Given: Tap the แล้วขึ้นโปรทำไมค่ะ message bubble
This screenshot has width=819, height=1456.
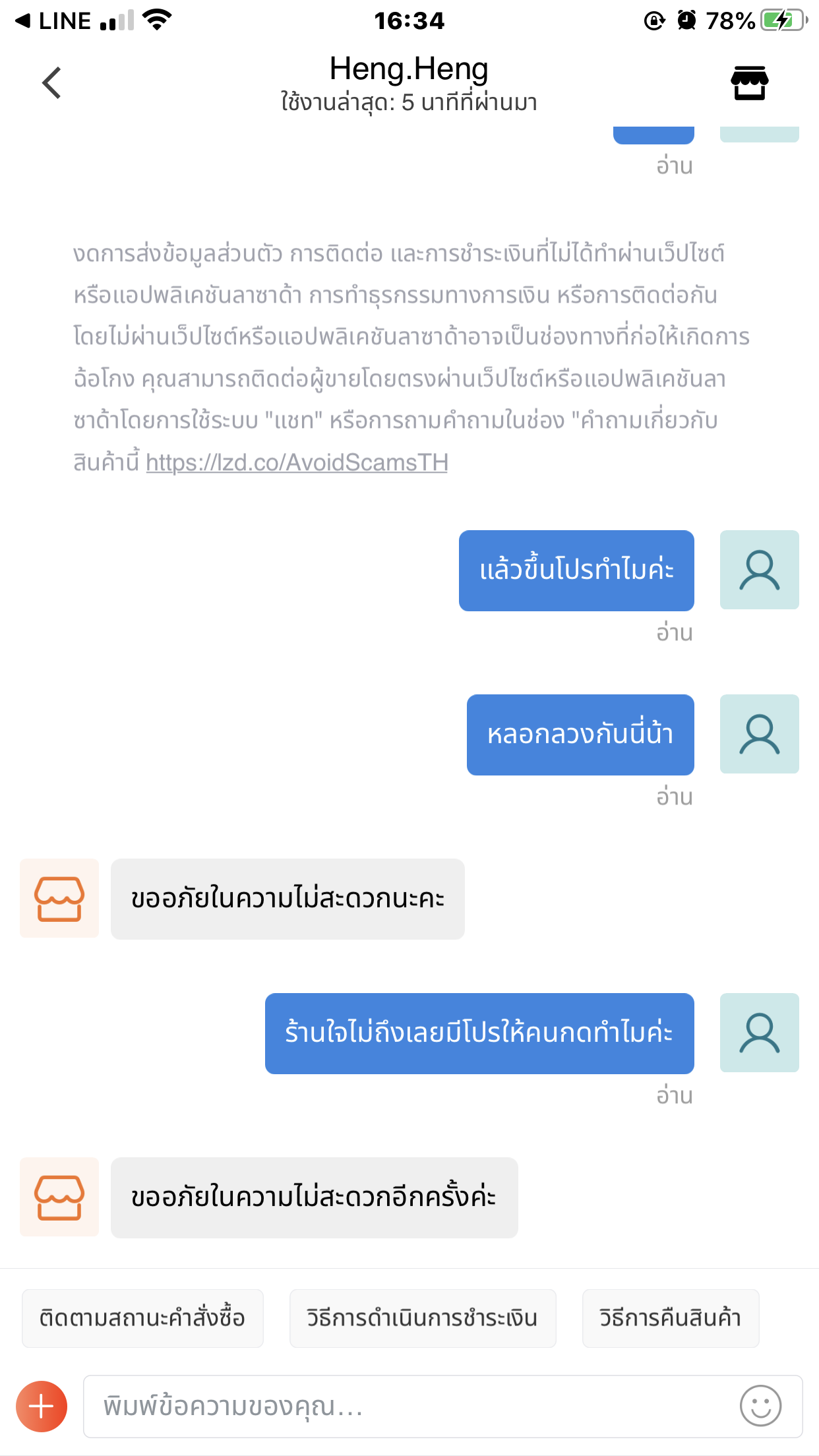Looking at the screenshot, I should pos(576,570).
